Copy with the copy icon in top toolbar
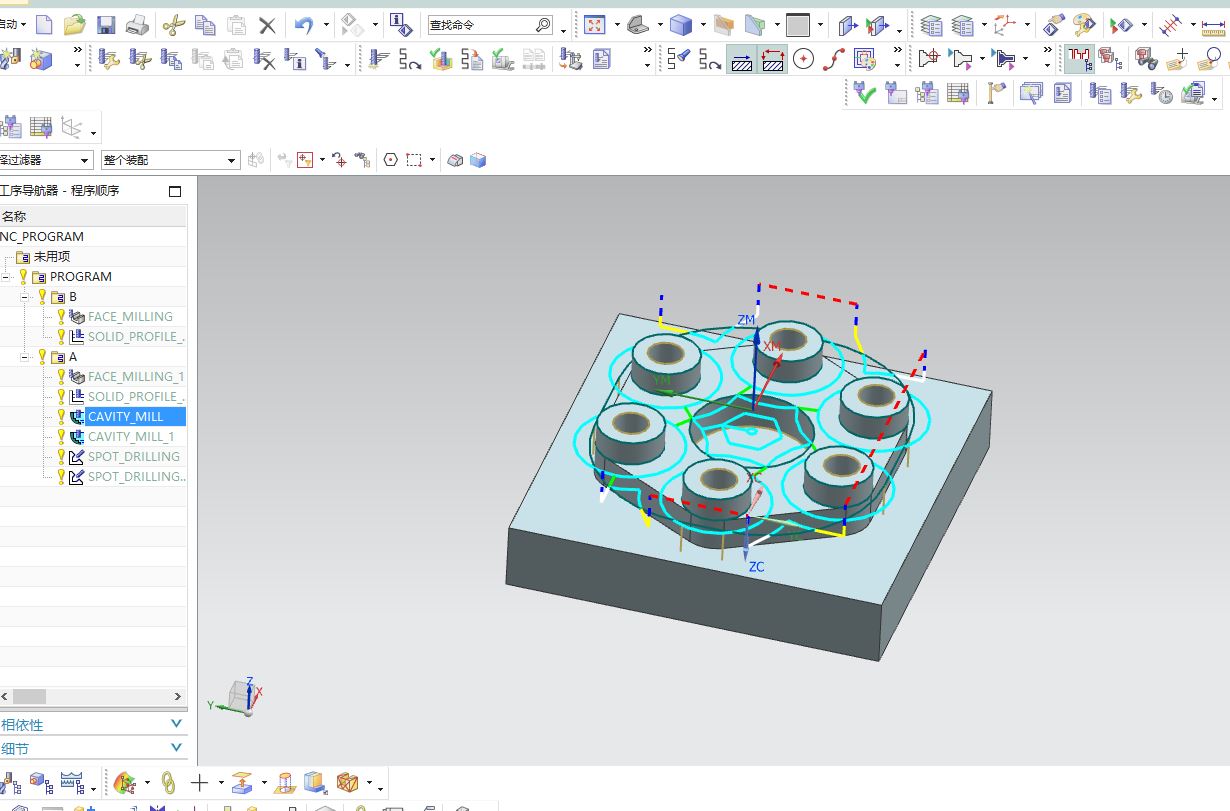Image resolution: width=1230 pixels, height=811 pixels. (x=205, y=24)
